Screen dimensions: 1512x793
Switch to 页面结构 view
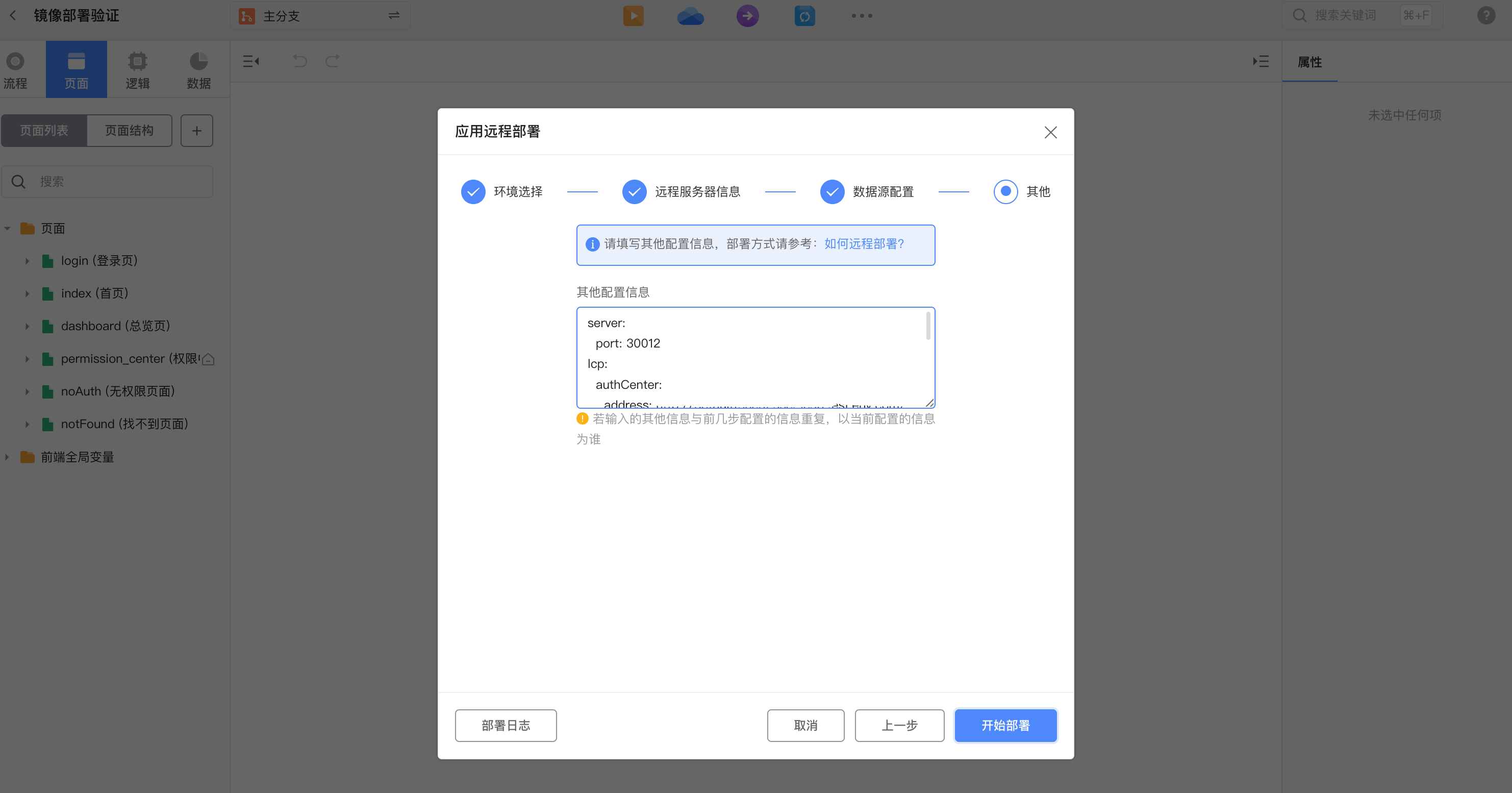tap(129, 130)
